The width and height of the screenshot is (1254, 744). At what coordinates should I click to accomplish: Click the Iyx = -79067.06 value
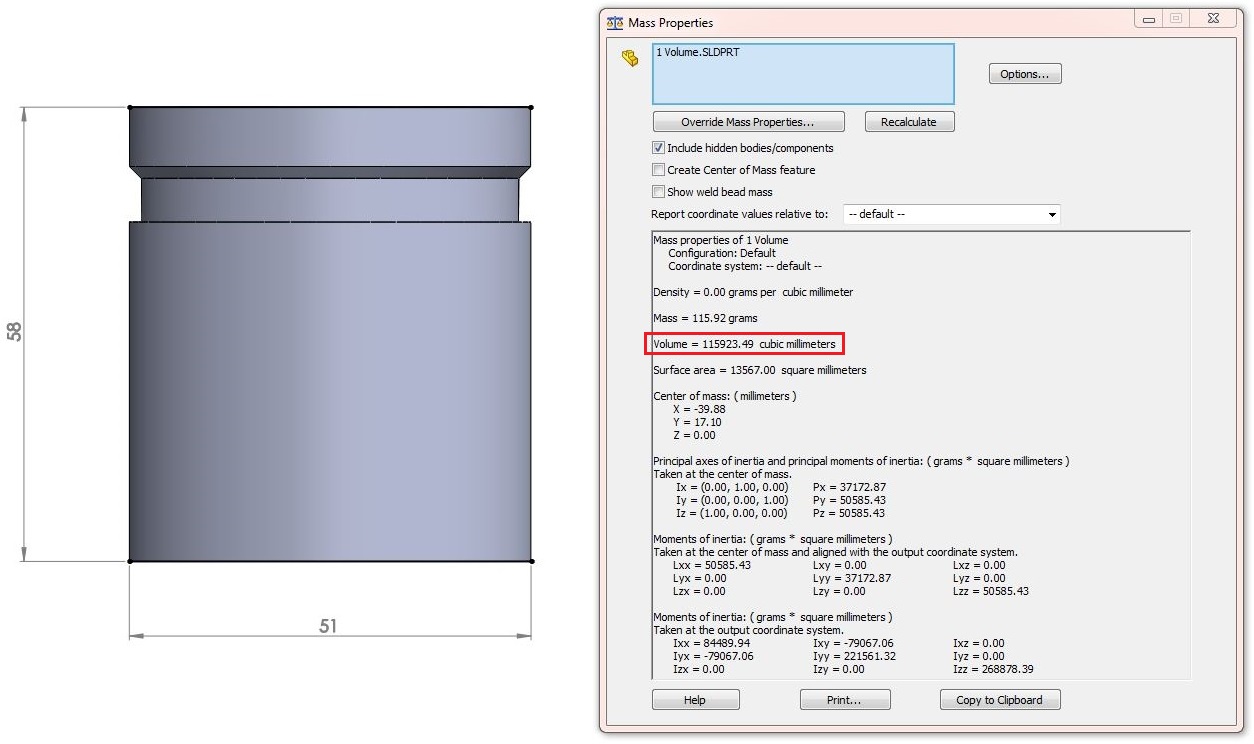click(x=713, y=656)
